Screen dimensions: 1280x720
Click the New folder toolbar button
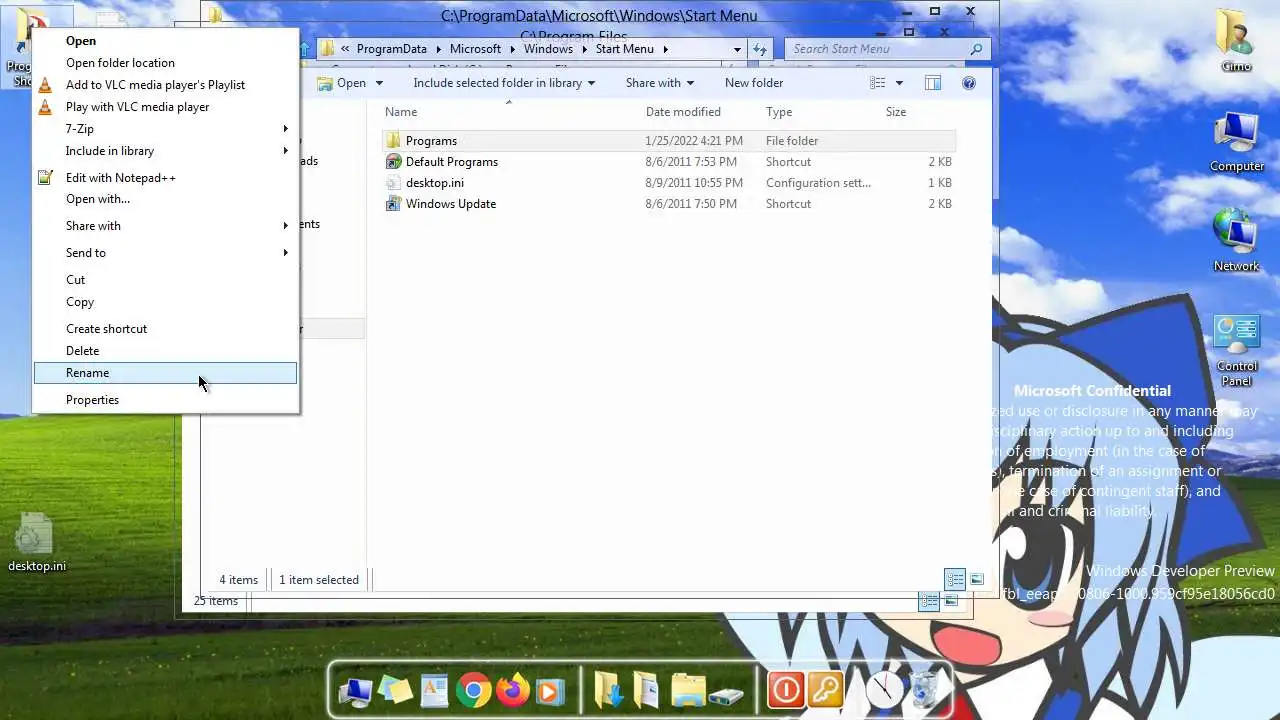pyautogui.click(x=754, y=83)
